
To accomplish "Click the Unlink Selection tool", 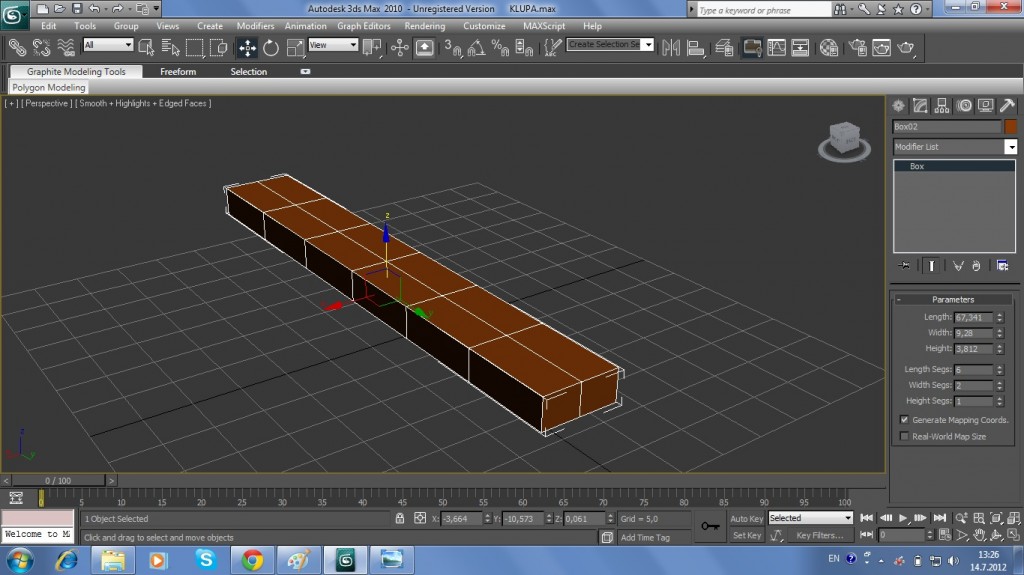I will point(42,48).
